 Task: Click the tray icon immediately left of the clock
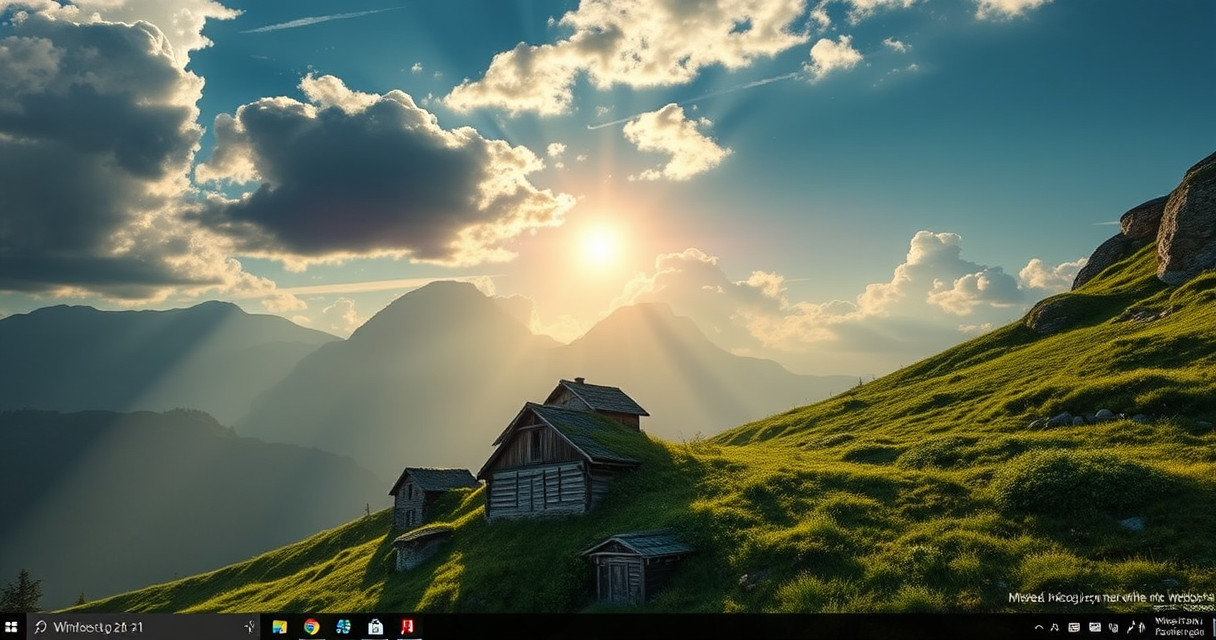[x=1142, y=627]
